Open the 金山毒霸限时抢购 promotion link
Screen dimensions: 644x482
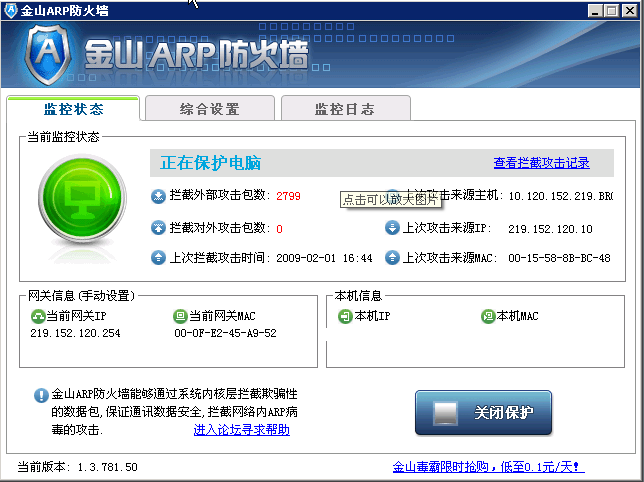point(488,467)
